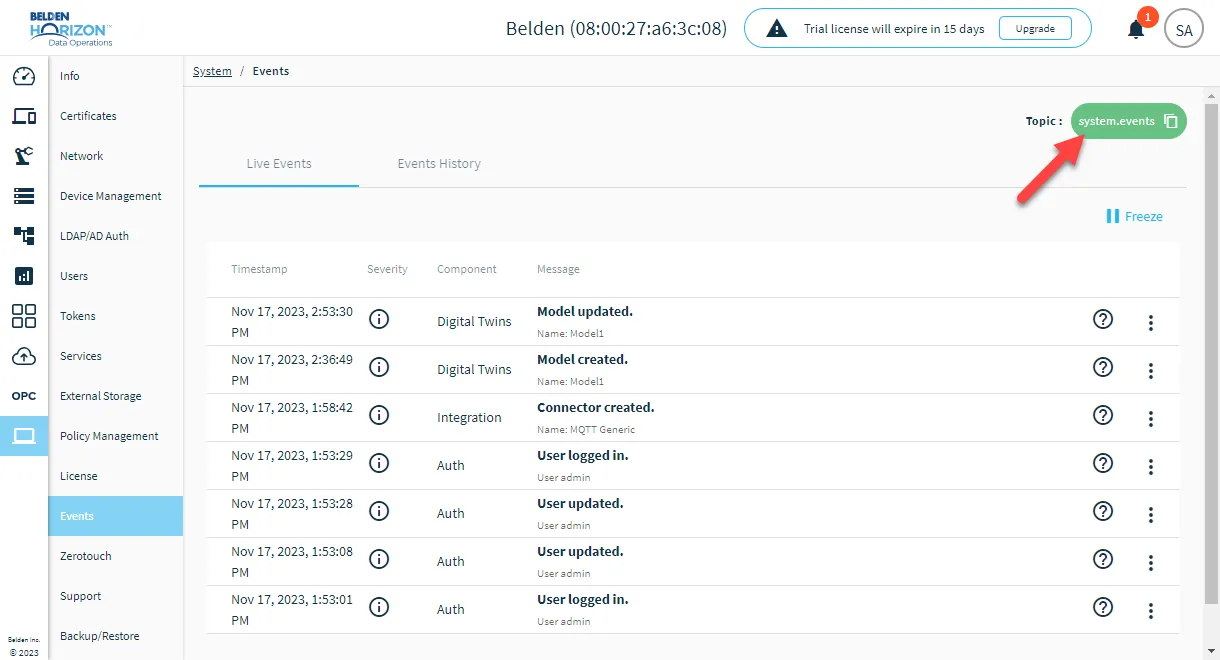This screenshot has height=660, width=1220.
Task: Follow the System breadcrumb link
Action: [x=212, y=71]
